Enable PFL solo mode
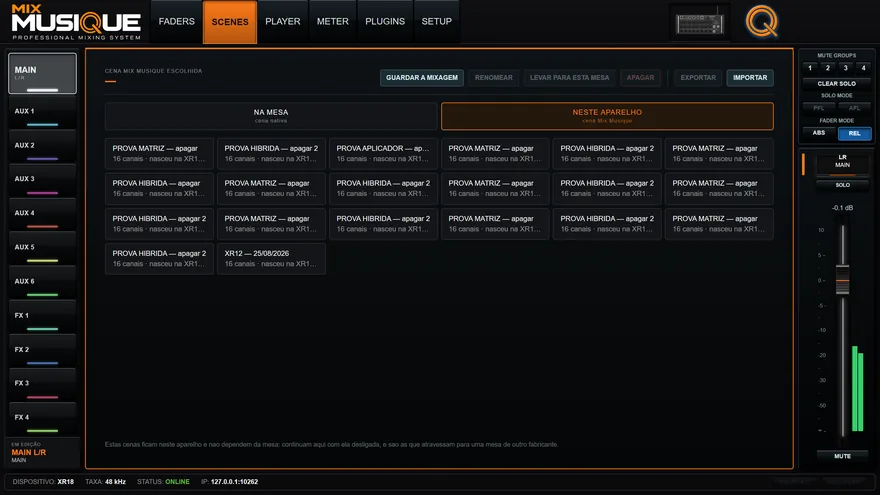 819,108
